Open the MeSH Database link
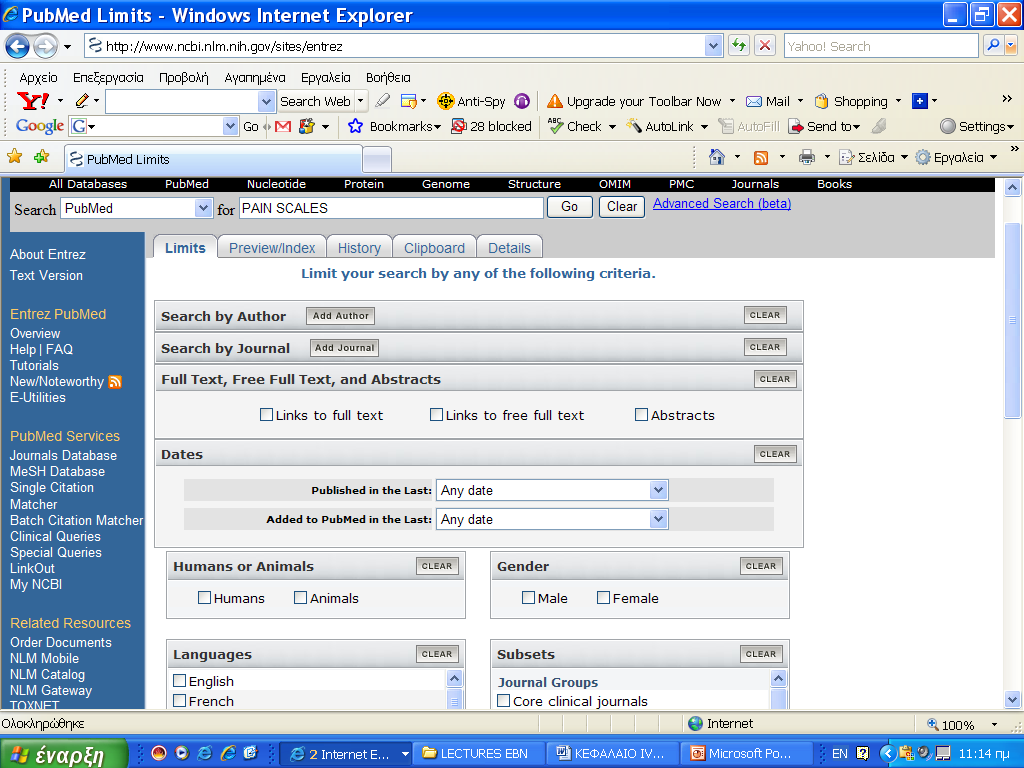1024x768 pixels. click(x=57, y=472)
